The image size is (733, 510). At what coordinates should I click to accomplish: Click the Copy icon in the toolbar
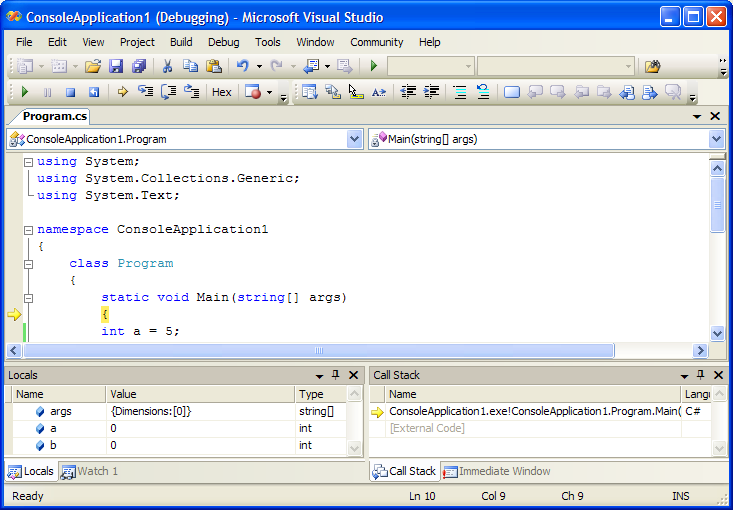190,66
